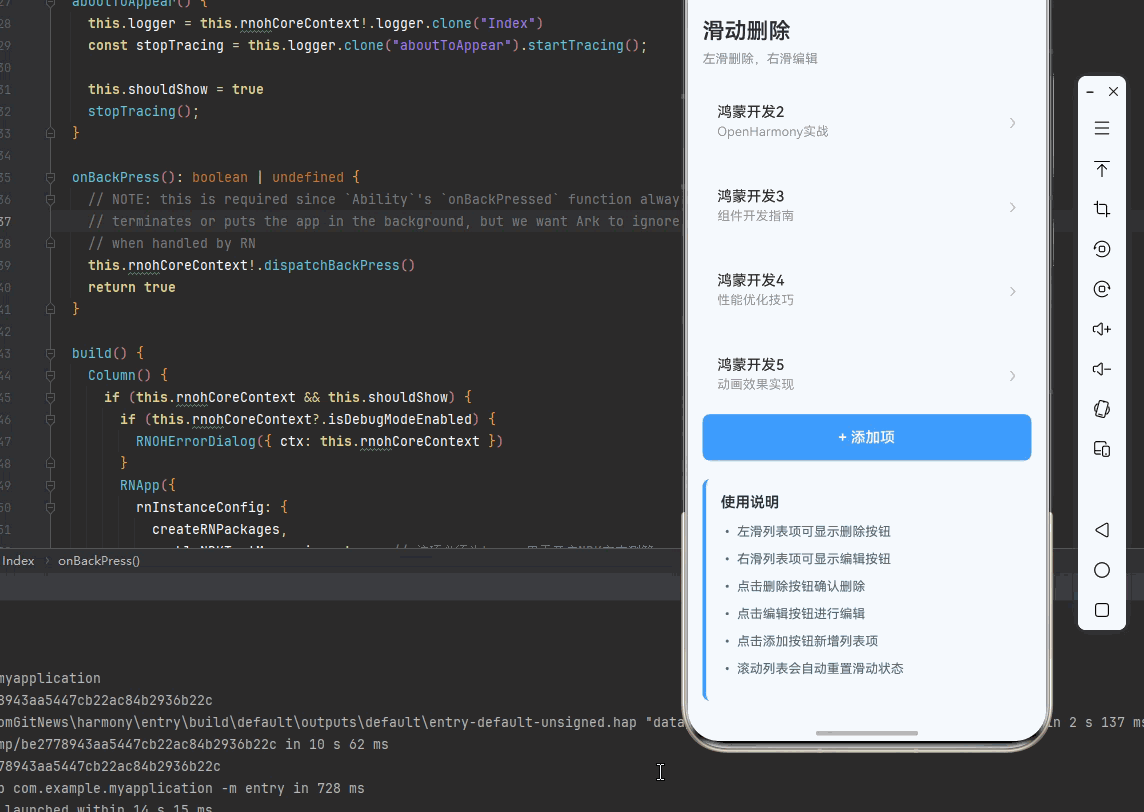
Task: Tap the 添加项 button
Action: click(x=867, y=437)
